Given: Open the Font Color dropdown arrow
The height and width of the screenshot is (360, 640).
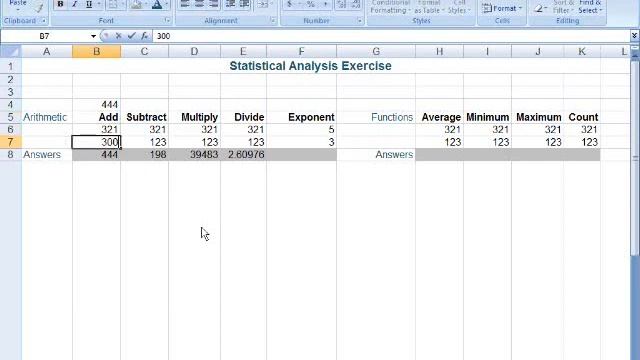Looking at the screenshot, I should point(166,4).
